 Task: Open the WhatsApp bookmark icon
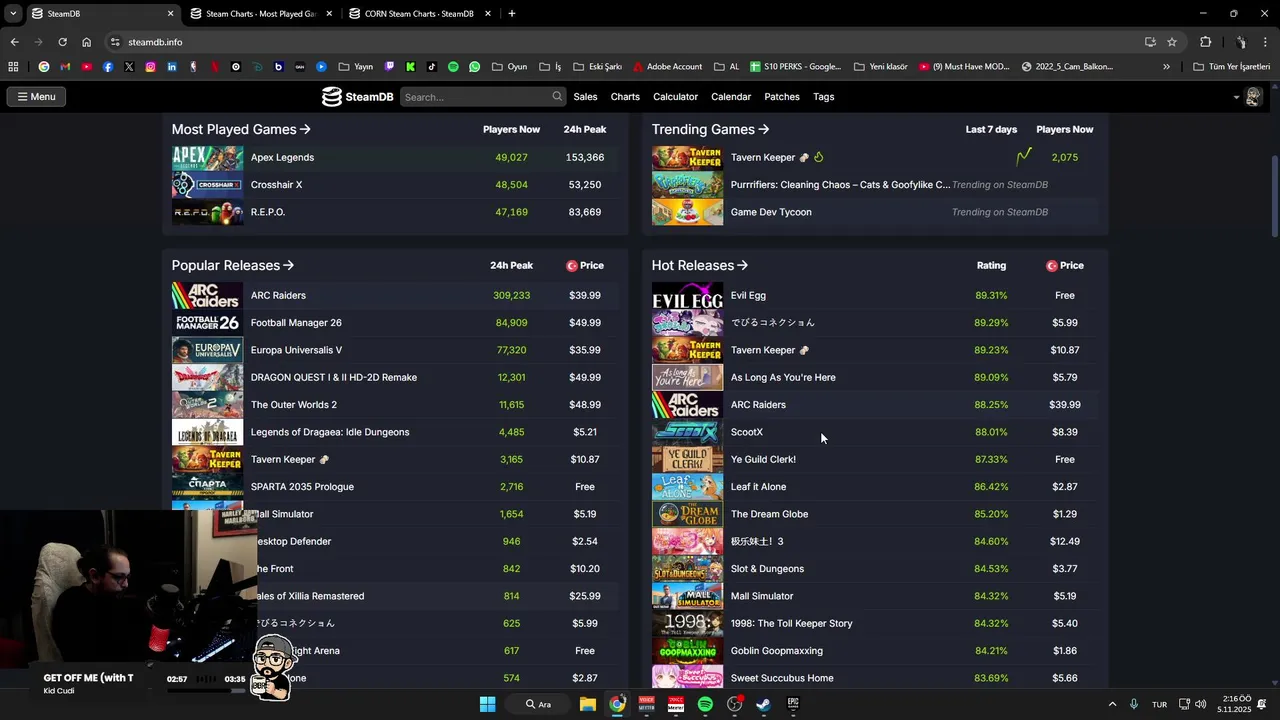(474, 67)
